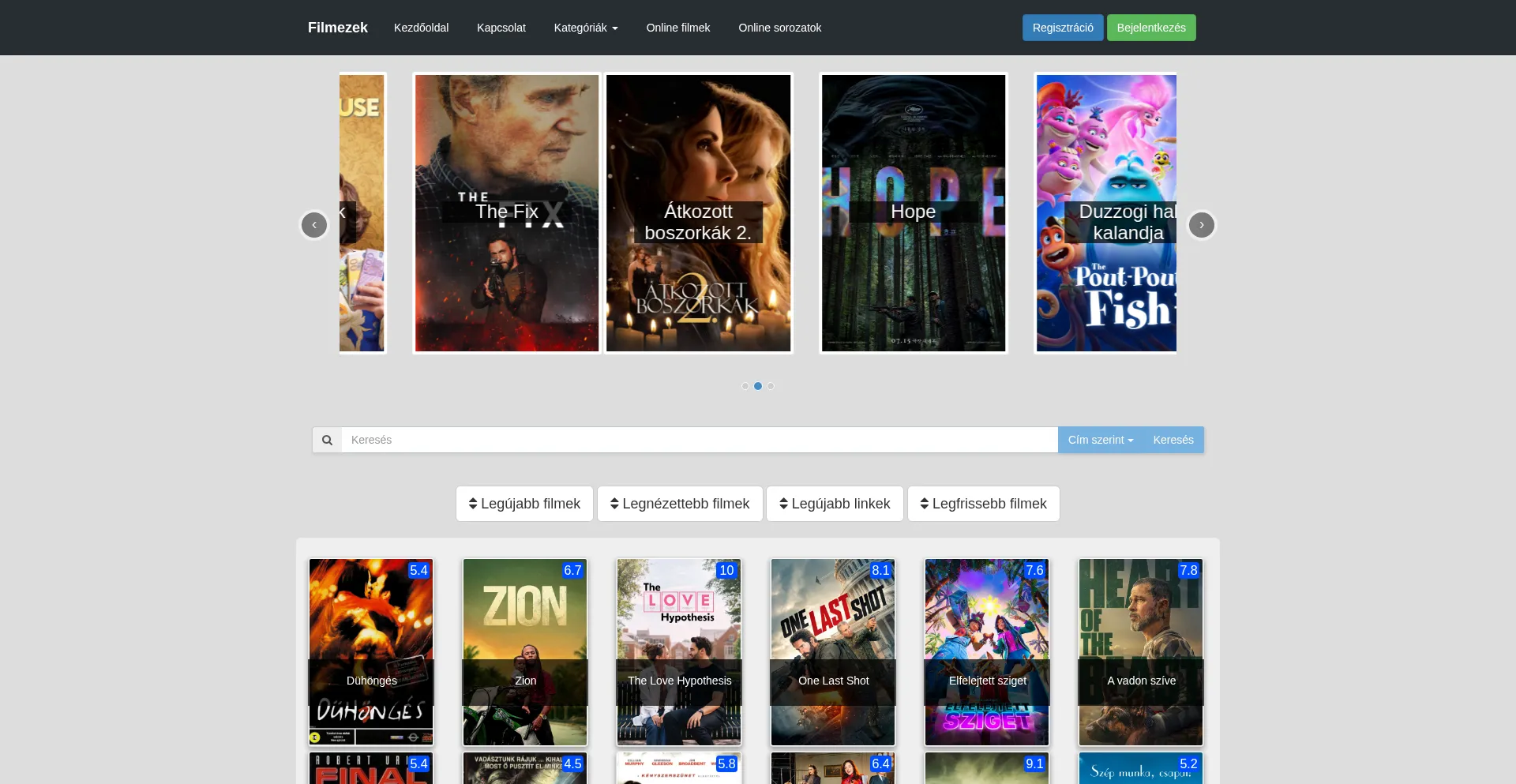Image resolution: width=1516 pixels, height=784 pixels.
Task: Open One Last Shot movie card
Action: pos(833,652)
